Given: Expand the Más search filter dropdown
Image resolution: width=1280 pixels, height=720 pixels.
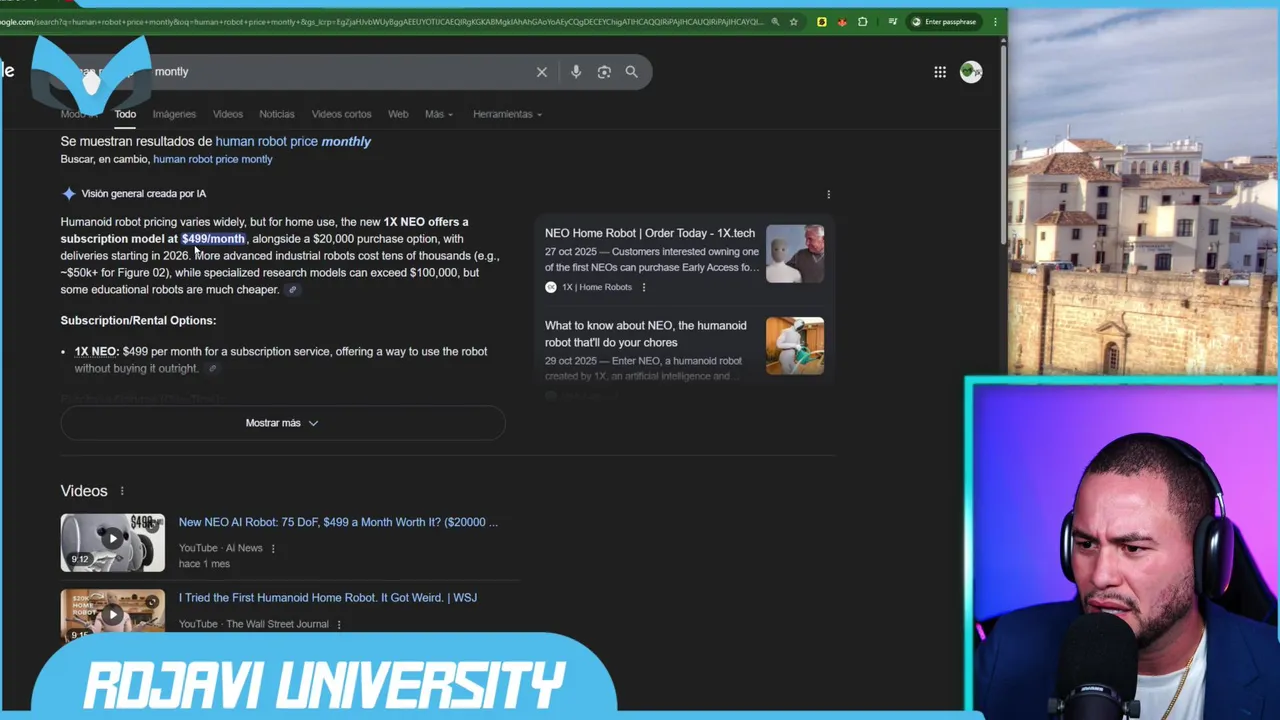Looking at the screenshot, I should (x=438, y=114).
